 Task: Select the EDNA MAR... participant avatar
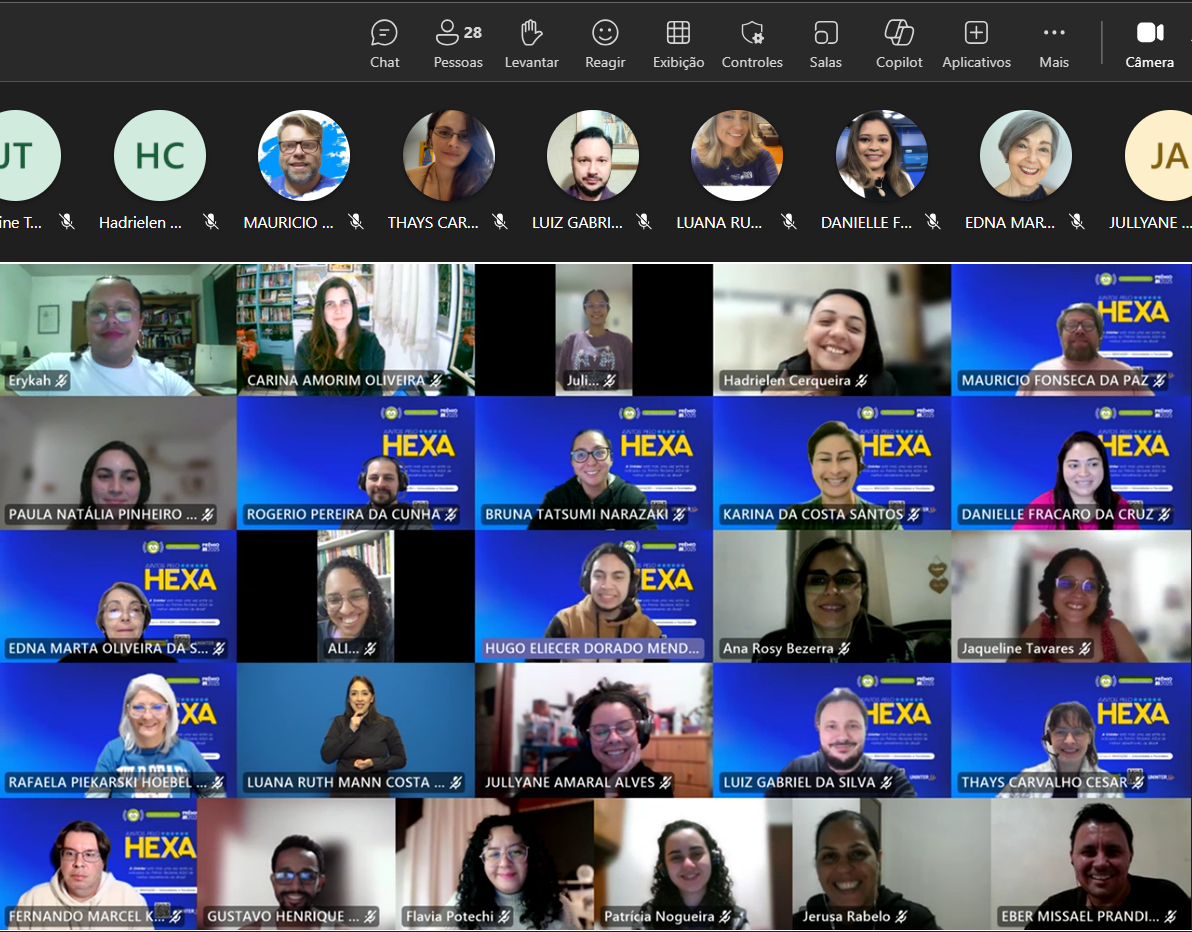[x=1025, y=156]
